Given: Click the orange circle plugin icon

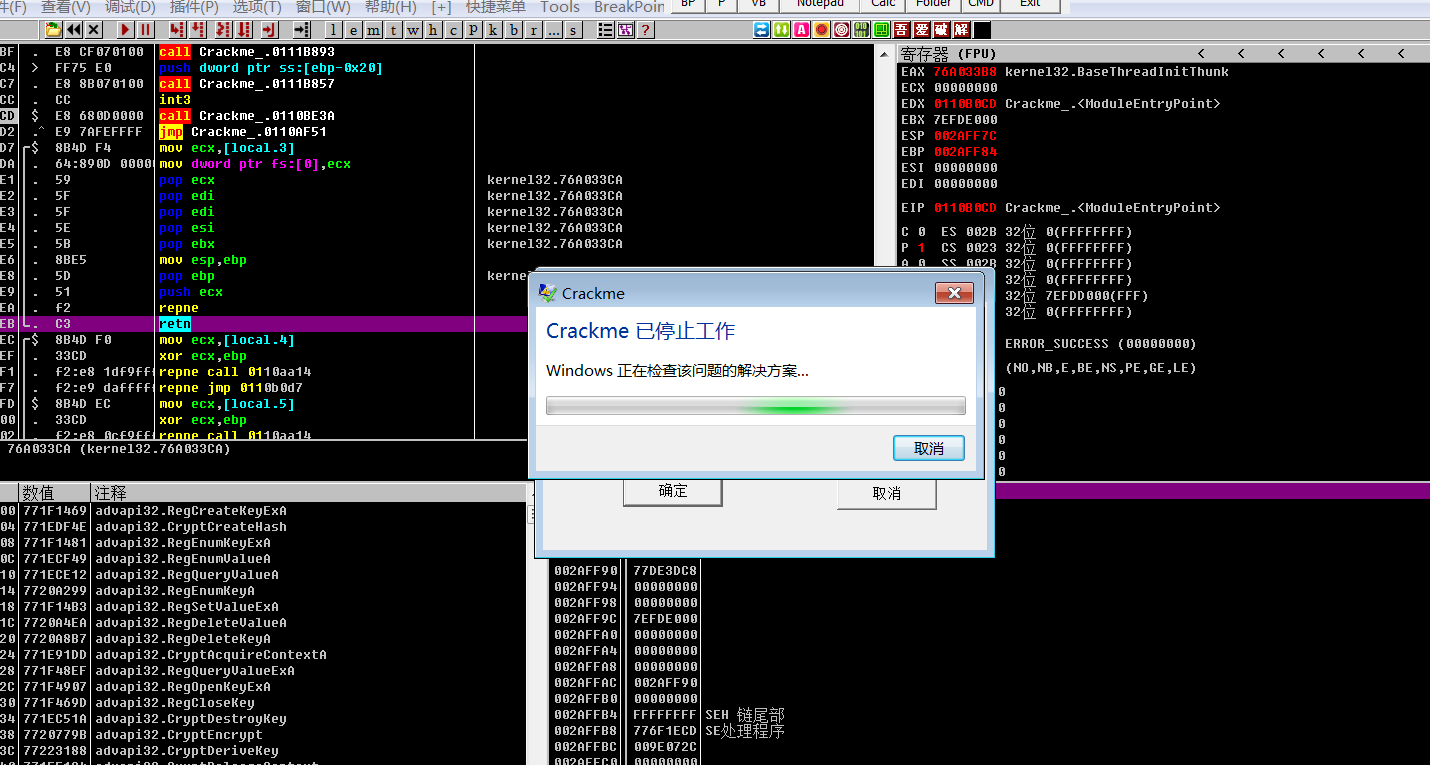Looking at the screenshot, I should pyautogui.click(x=822, y=30).
